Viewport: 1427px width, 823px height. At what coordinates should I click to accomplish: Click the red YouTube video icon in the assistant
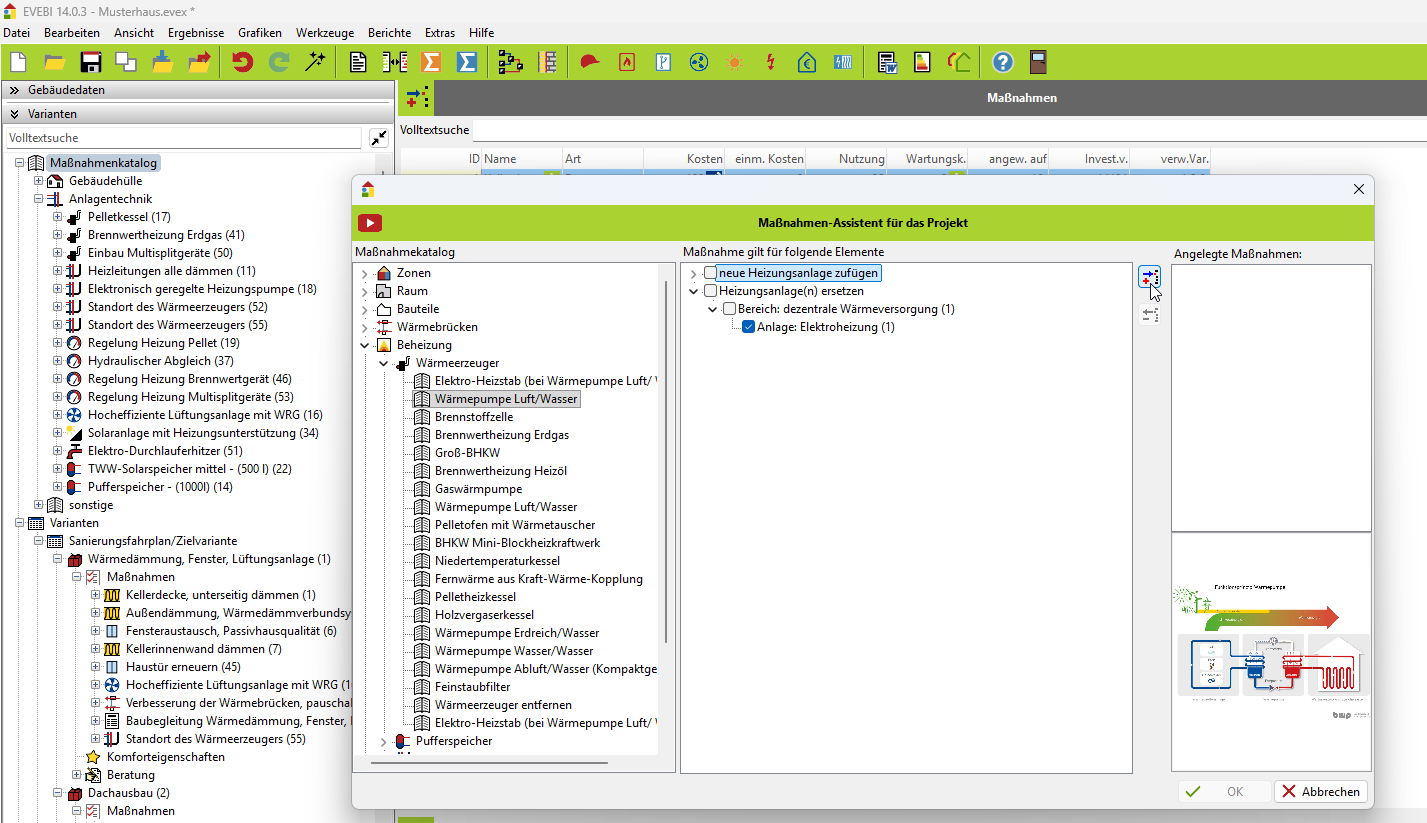pos(370,223)
